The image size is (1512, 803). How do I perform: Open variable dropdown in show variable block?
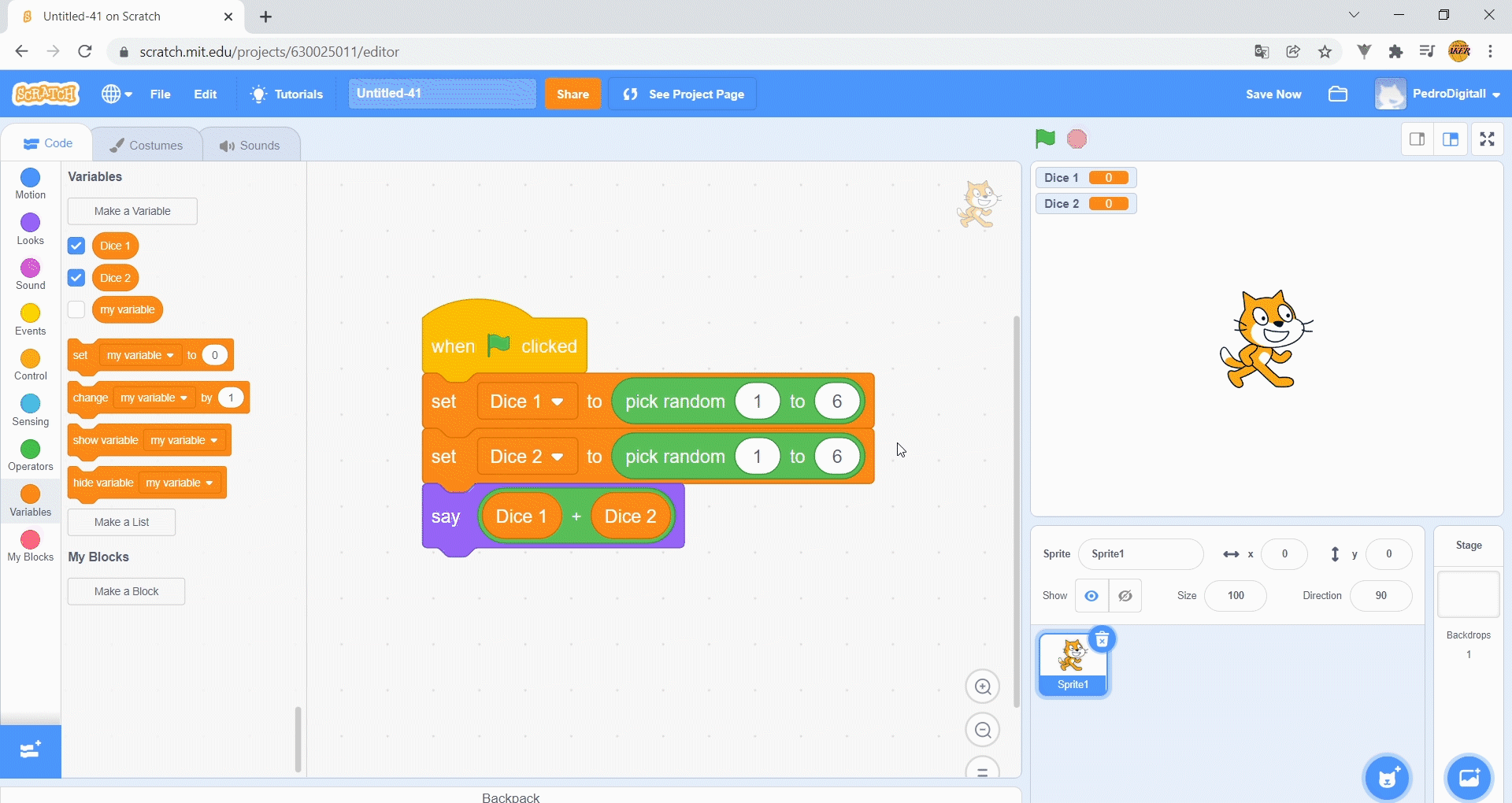(x=184, y=440)
